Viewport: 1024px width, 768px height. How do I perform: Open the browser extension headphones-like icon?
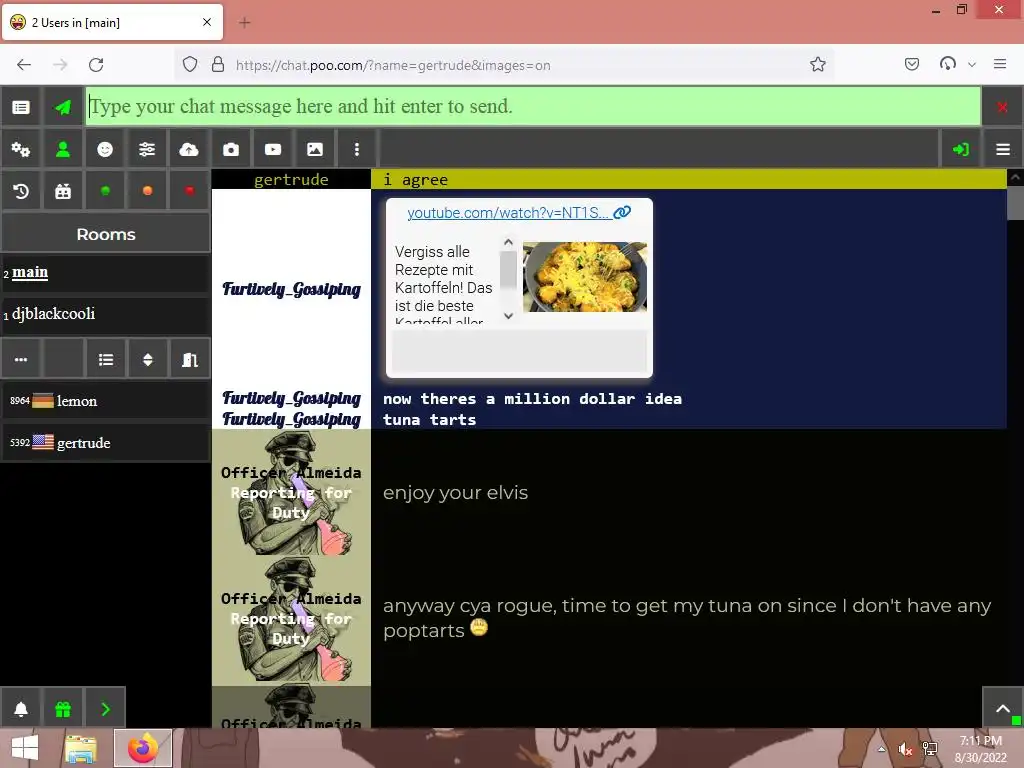click(x=948, y=64)
